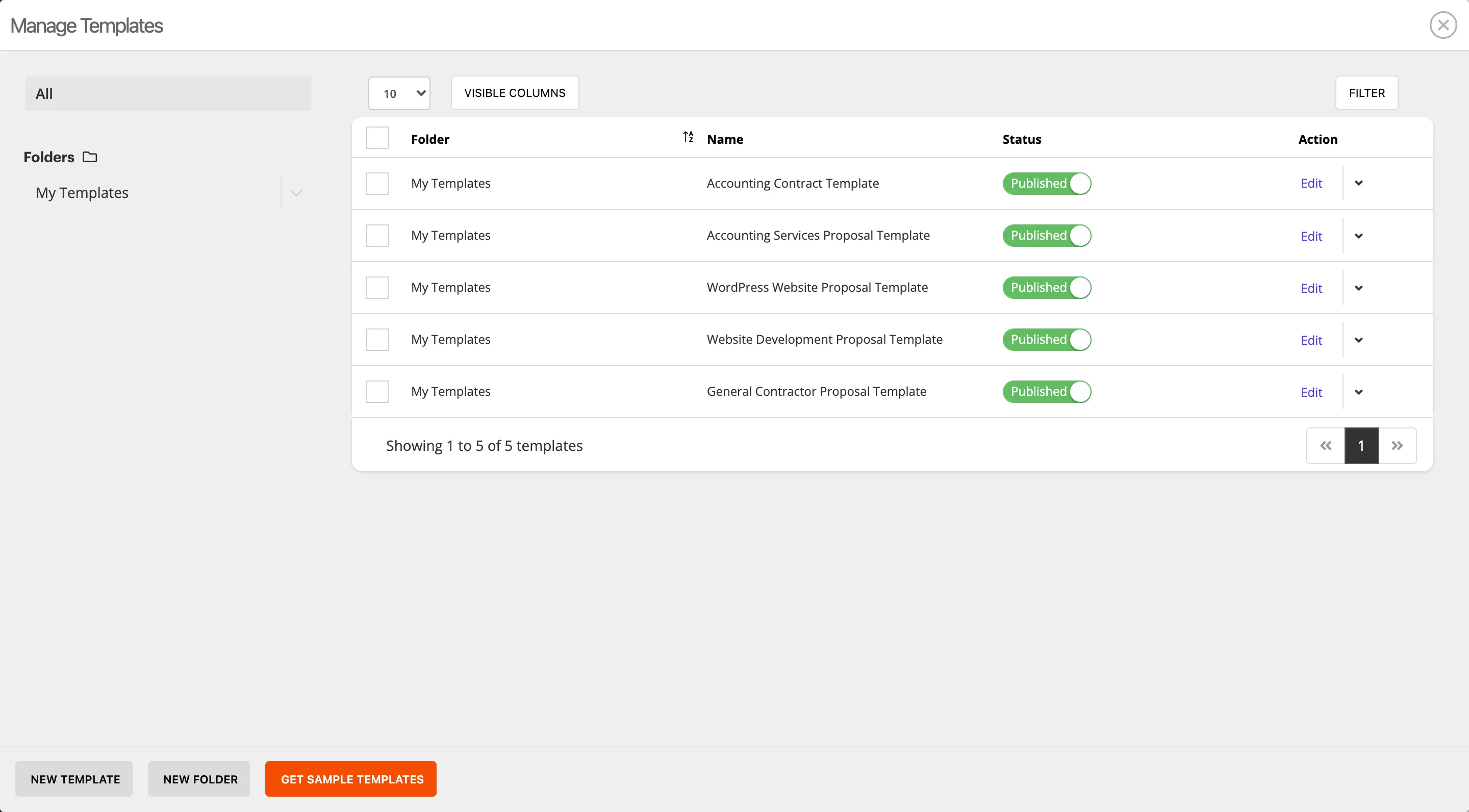
Task: Toggle Published off for General Contractor Proposal Template
Action: tap(1047, 391)
